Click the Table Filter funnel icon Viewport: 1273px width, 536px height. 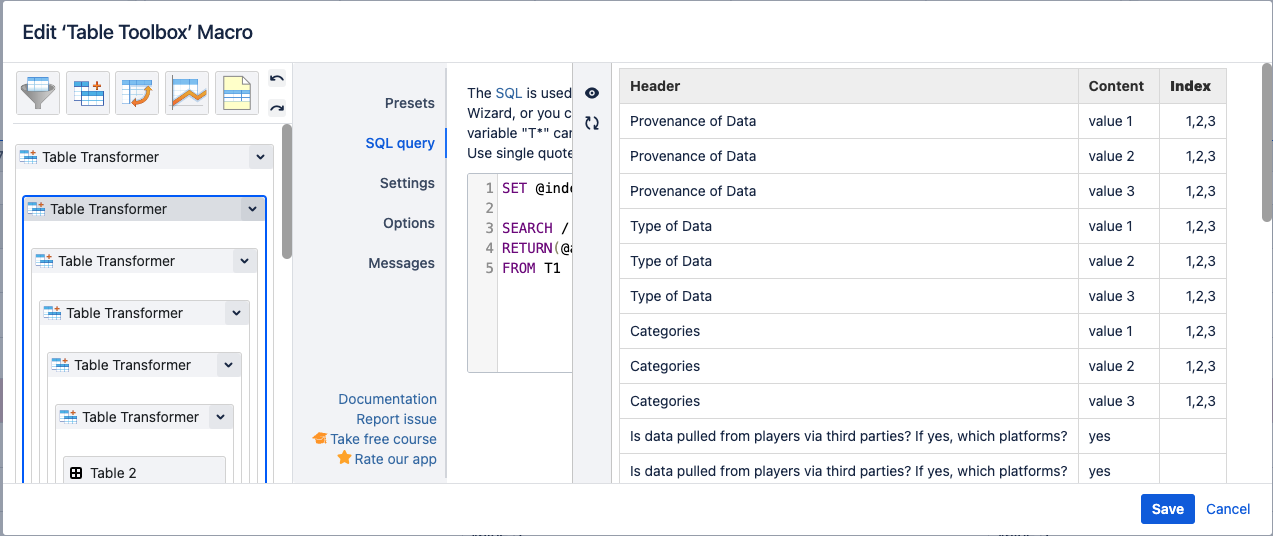38,93
